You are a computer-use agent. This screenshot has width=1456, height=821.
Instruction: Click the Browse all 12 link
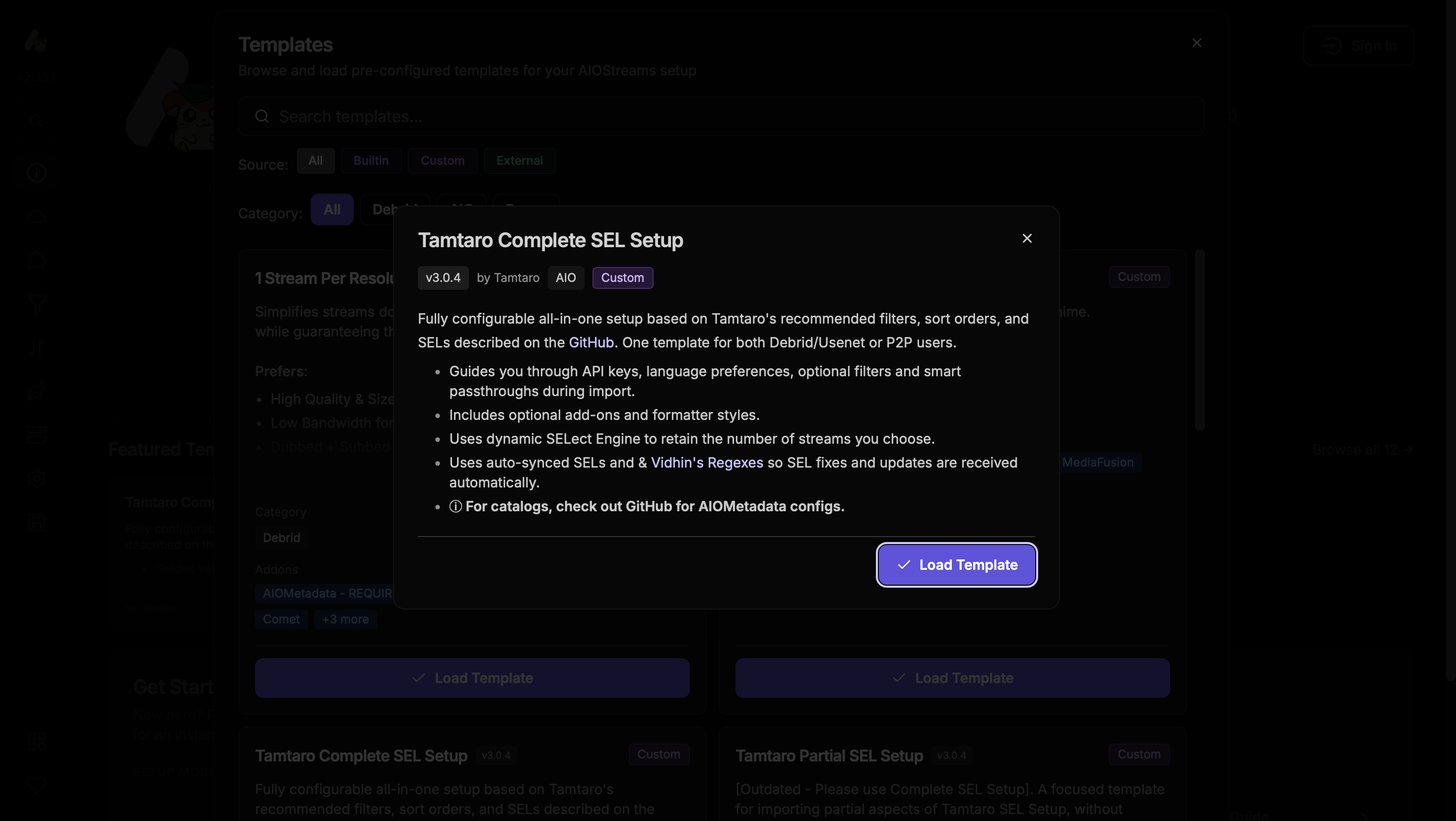click(x=1362, y=450)
